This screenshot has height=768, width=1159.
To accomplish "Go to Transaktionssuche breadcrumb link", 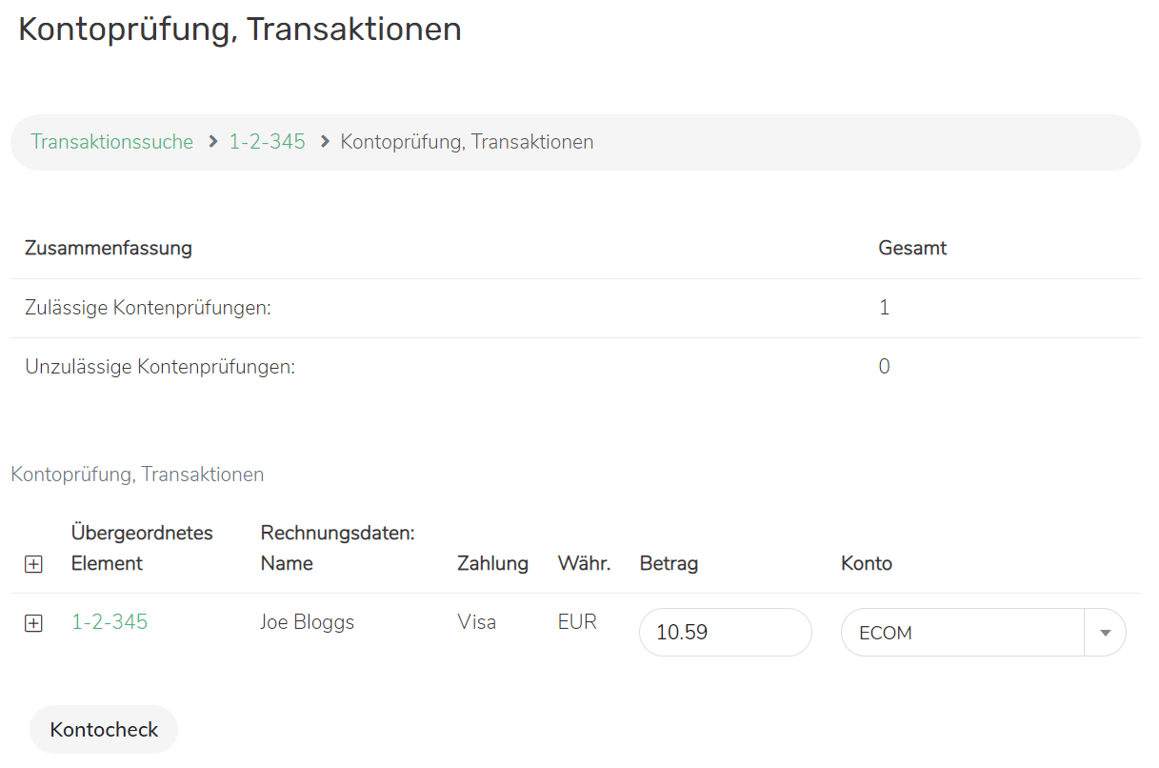I will click(x=112, y=142).
